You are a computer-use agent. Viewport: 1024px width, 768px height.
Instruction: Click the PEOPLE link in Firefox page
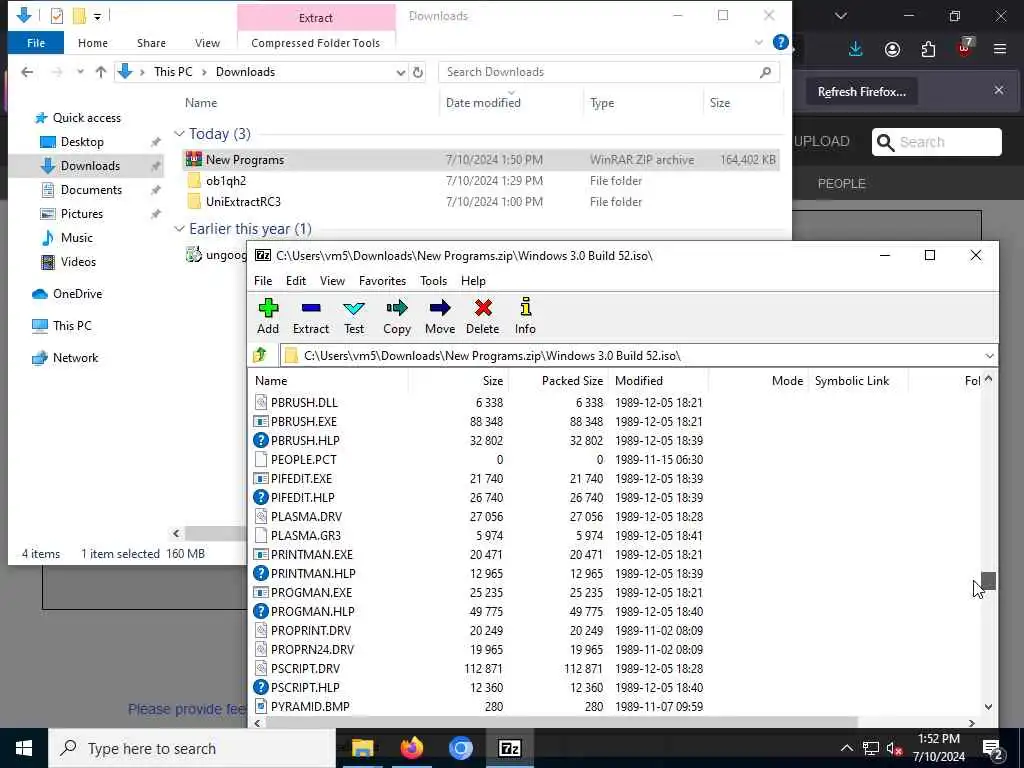[x=841, y=184]
